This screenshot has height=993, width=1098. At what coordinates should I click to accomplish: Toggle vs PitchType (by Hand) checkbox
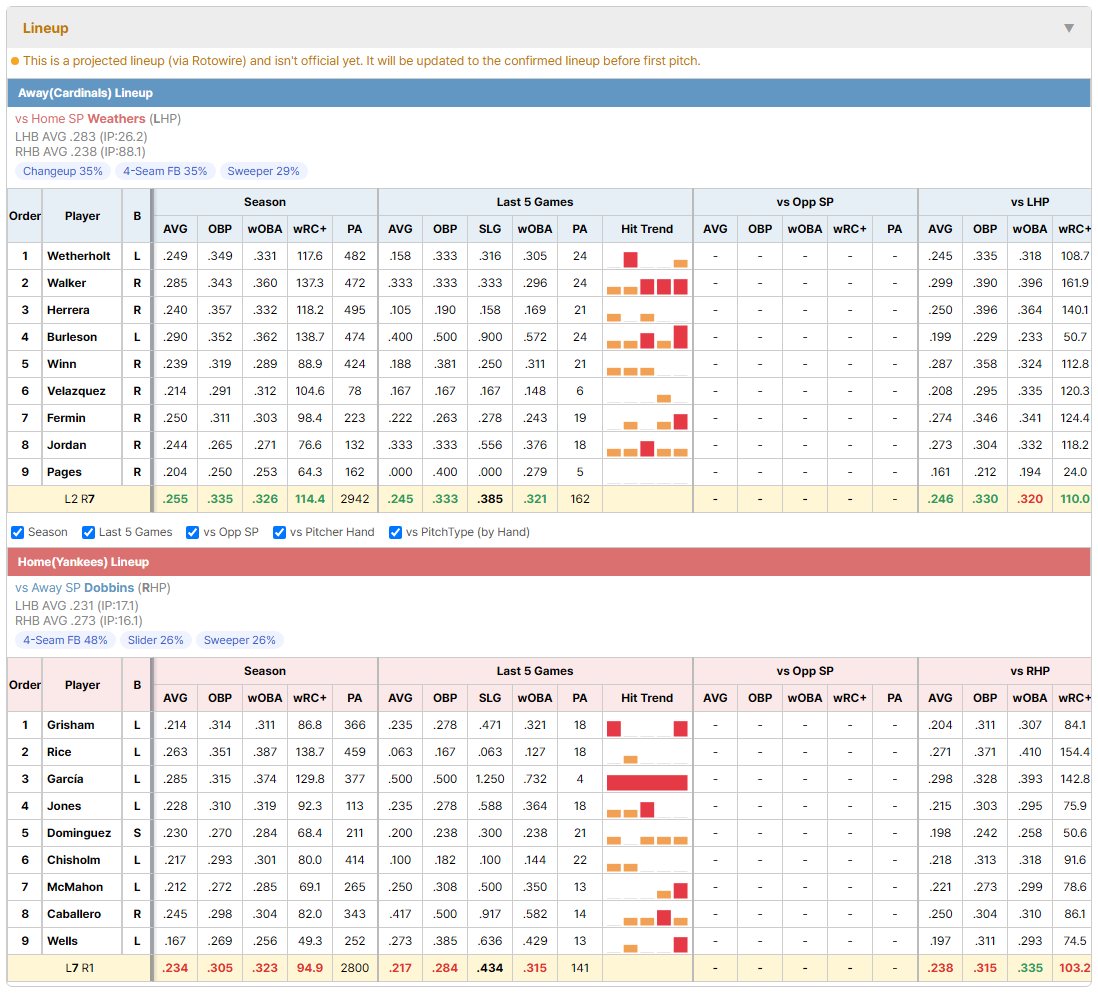pos(395,532)
